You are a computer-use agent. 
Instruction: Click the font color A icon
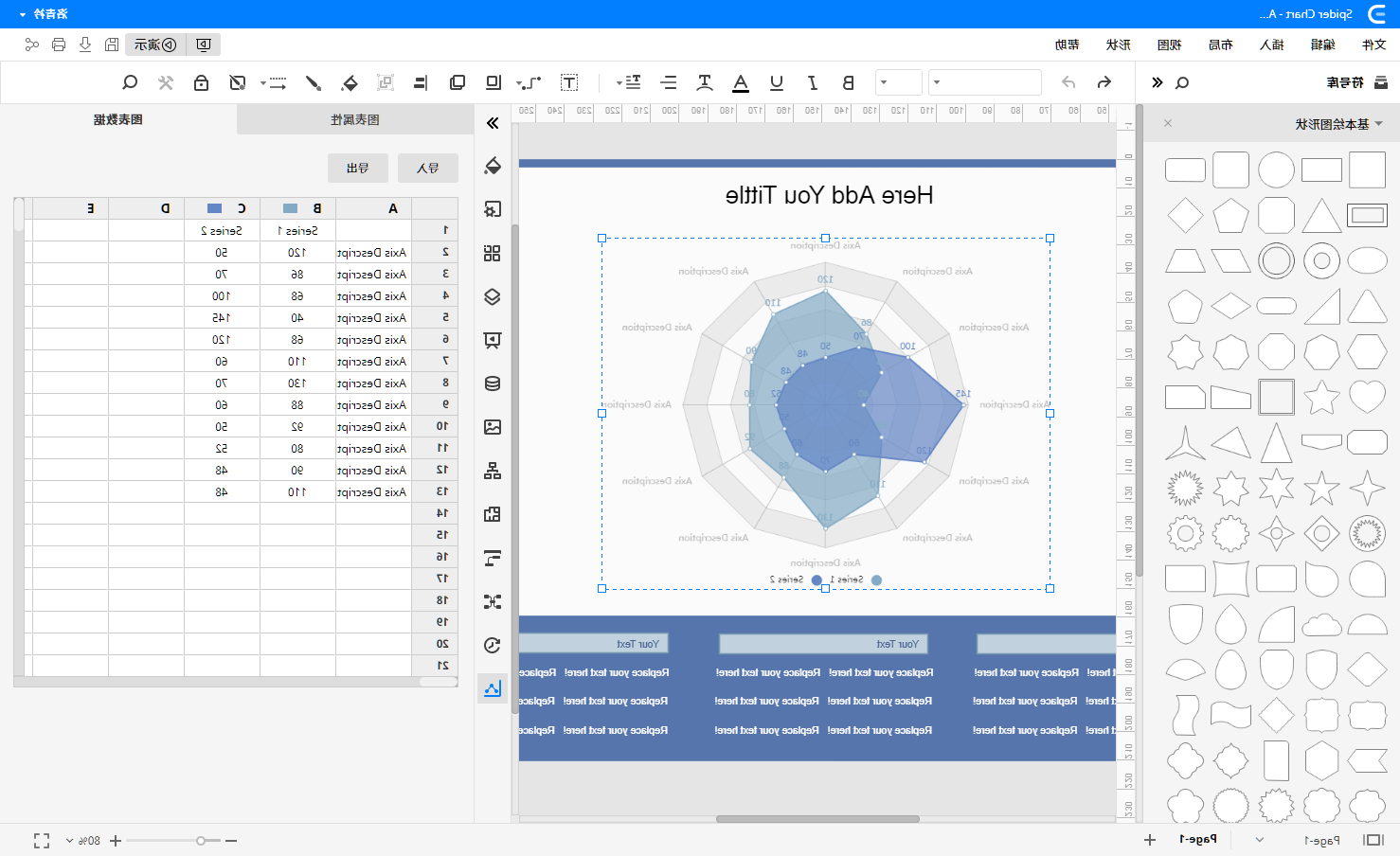pyautogui.click(x=741, y=82)
